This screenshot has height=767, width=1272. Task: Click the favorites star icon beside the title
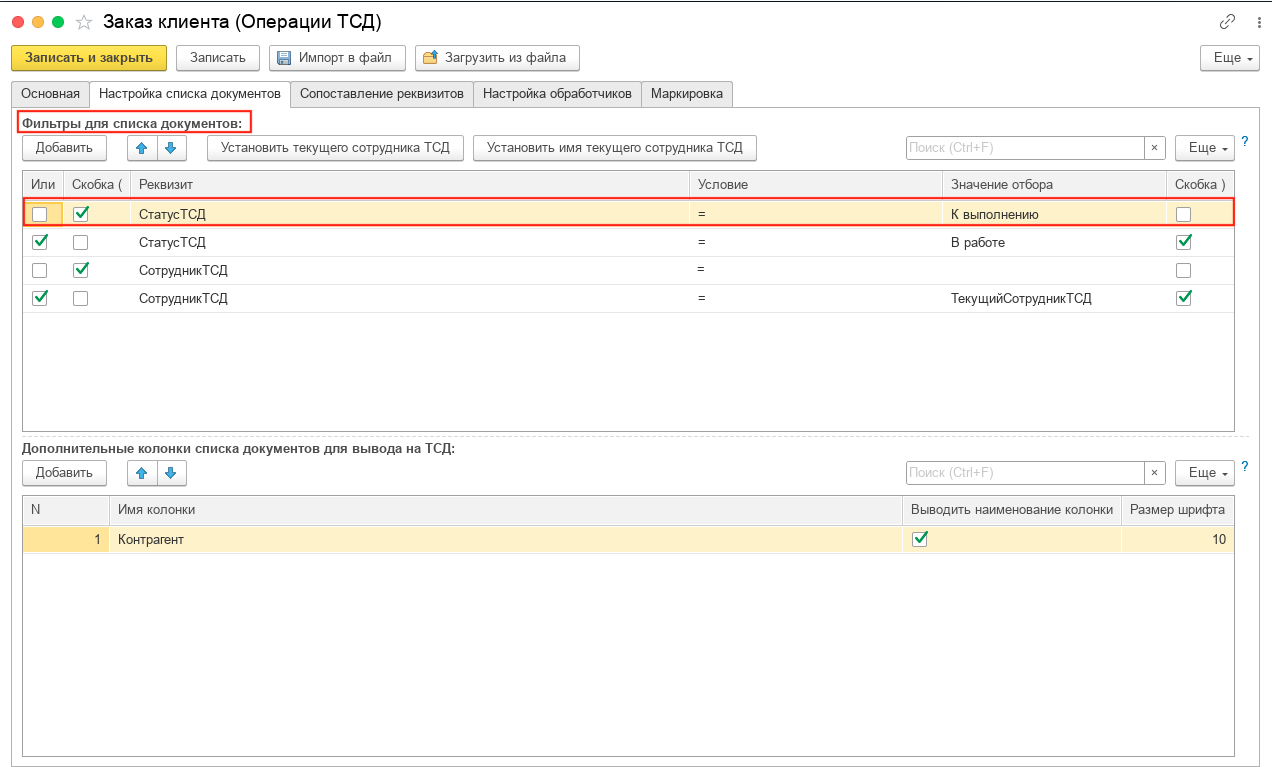point(84,22)
